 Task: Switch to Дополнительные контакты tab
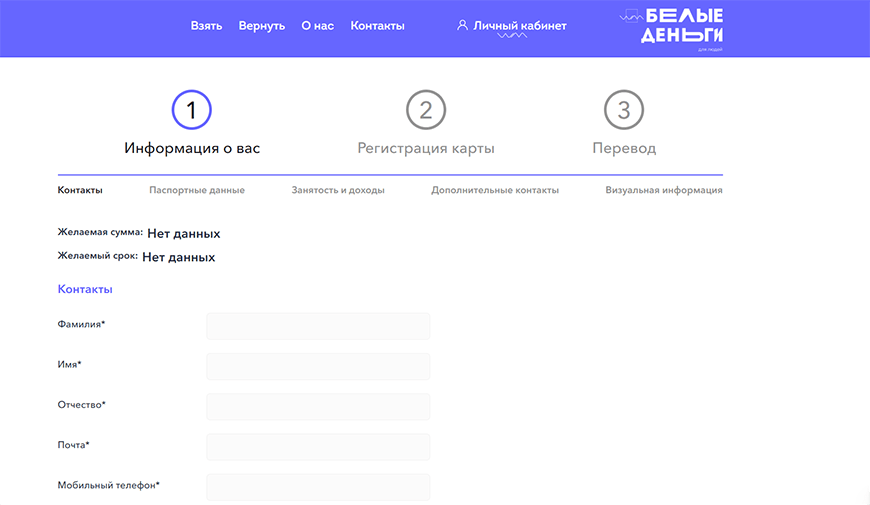[495, 190]
